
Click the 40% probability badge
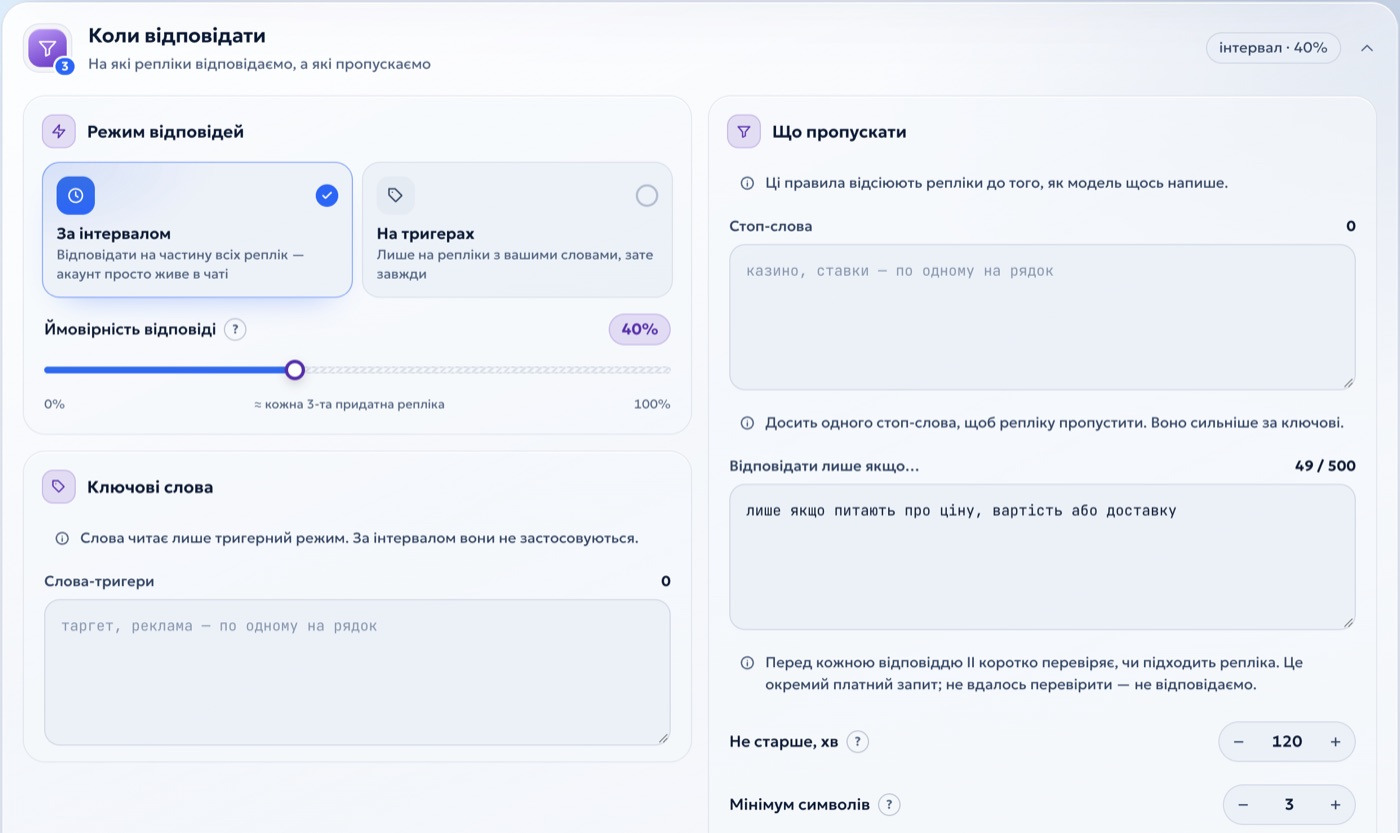(x=640, y=329)
